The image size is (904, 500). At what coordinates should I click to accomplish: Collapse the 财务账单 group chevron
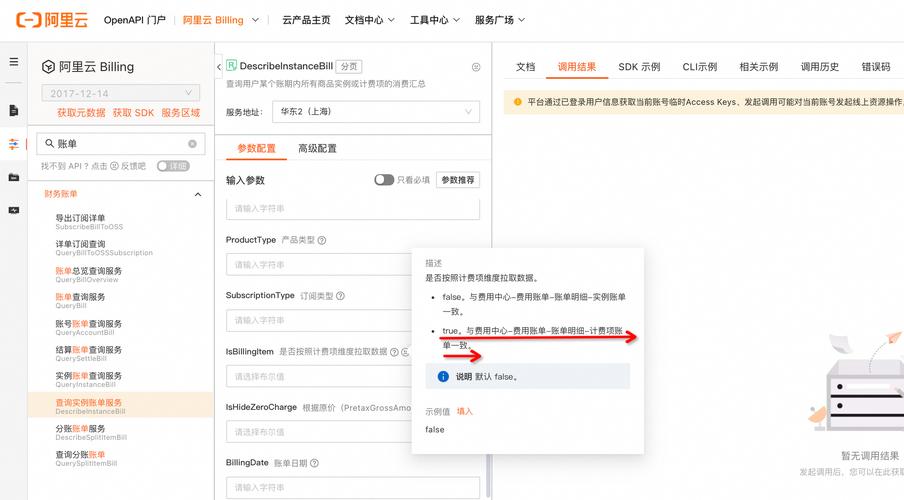(x=198, y=194)
